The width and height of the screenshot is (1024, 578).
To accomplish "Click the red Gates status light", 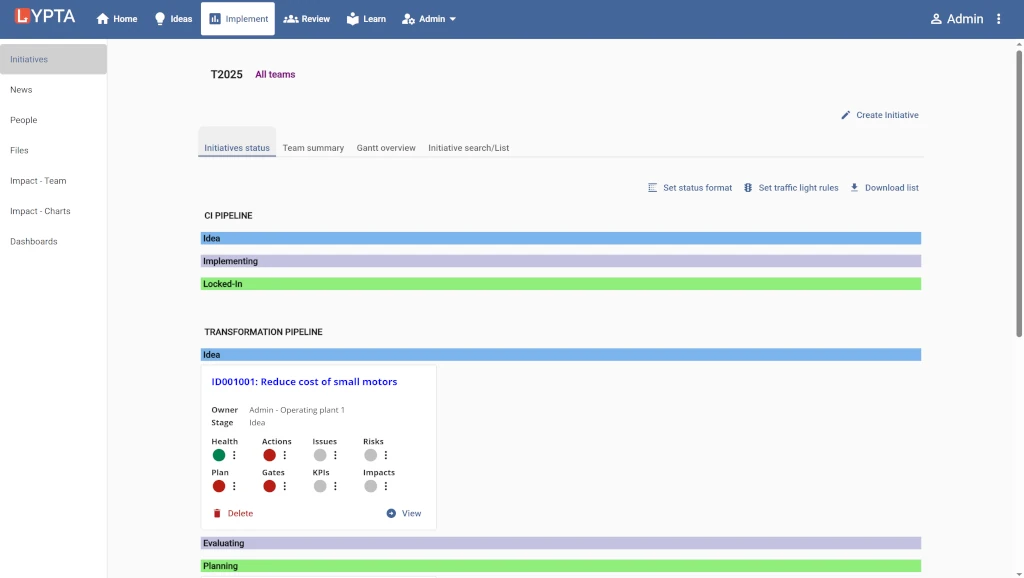I will click(269, 486).
